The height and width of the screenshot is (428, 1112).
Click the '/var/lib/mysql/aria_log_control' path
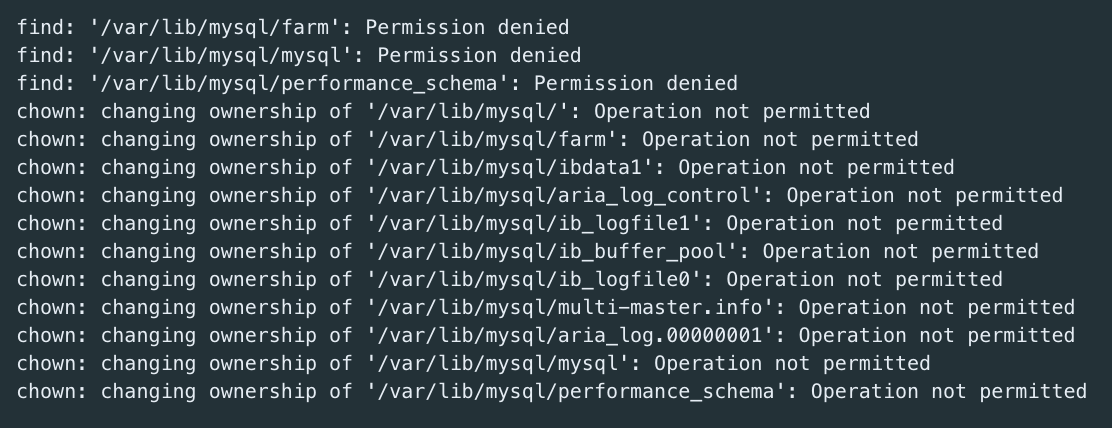565,195
